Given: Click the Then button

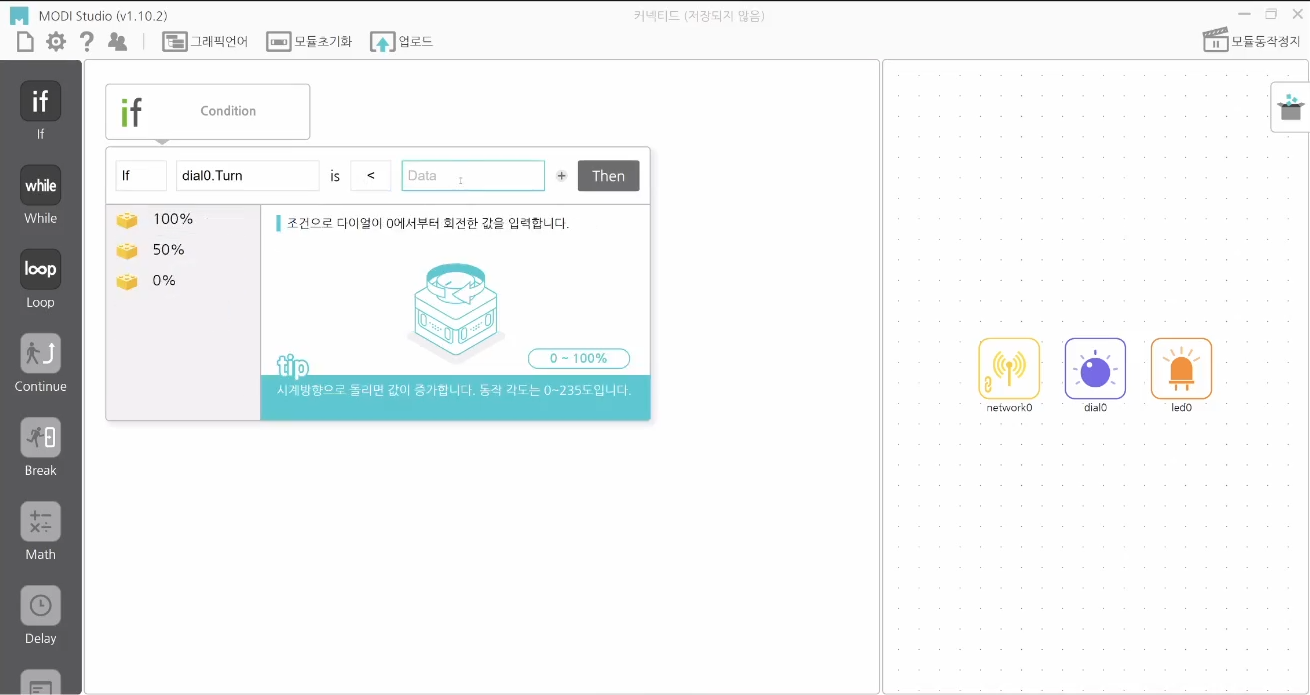Looking at the screenshot, I should point(608,176).
